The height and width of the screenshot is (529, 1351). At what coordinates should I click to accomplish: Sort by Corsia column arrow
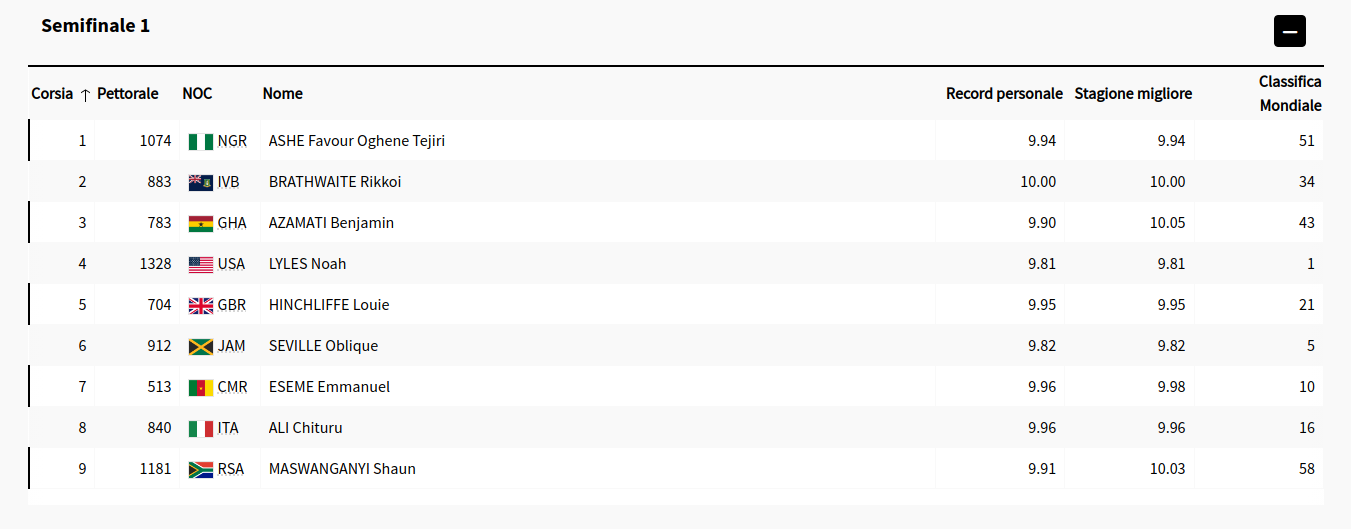click(x=85, y=94)
